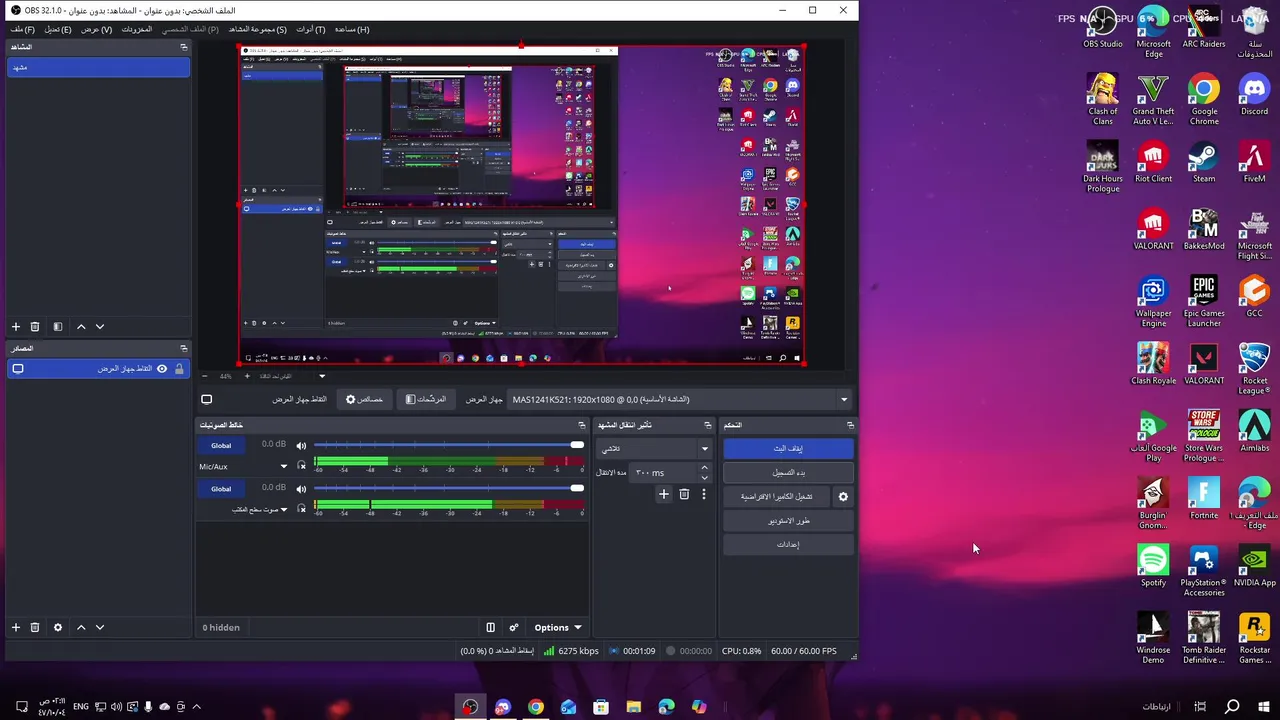Click the Stop Streaming (إيقاف البث) button
Image resolution: width=1280 pixels, height=720 pixels.
[788, 448]
